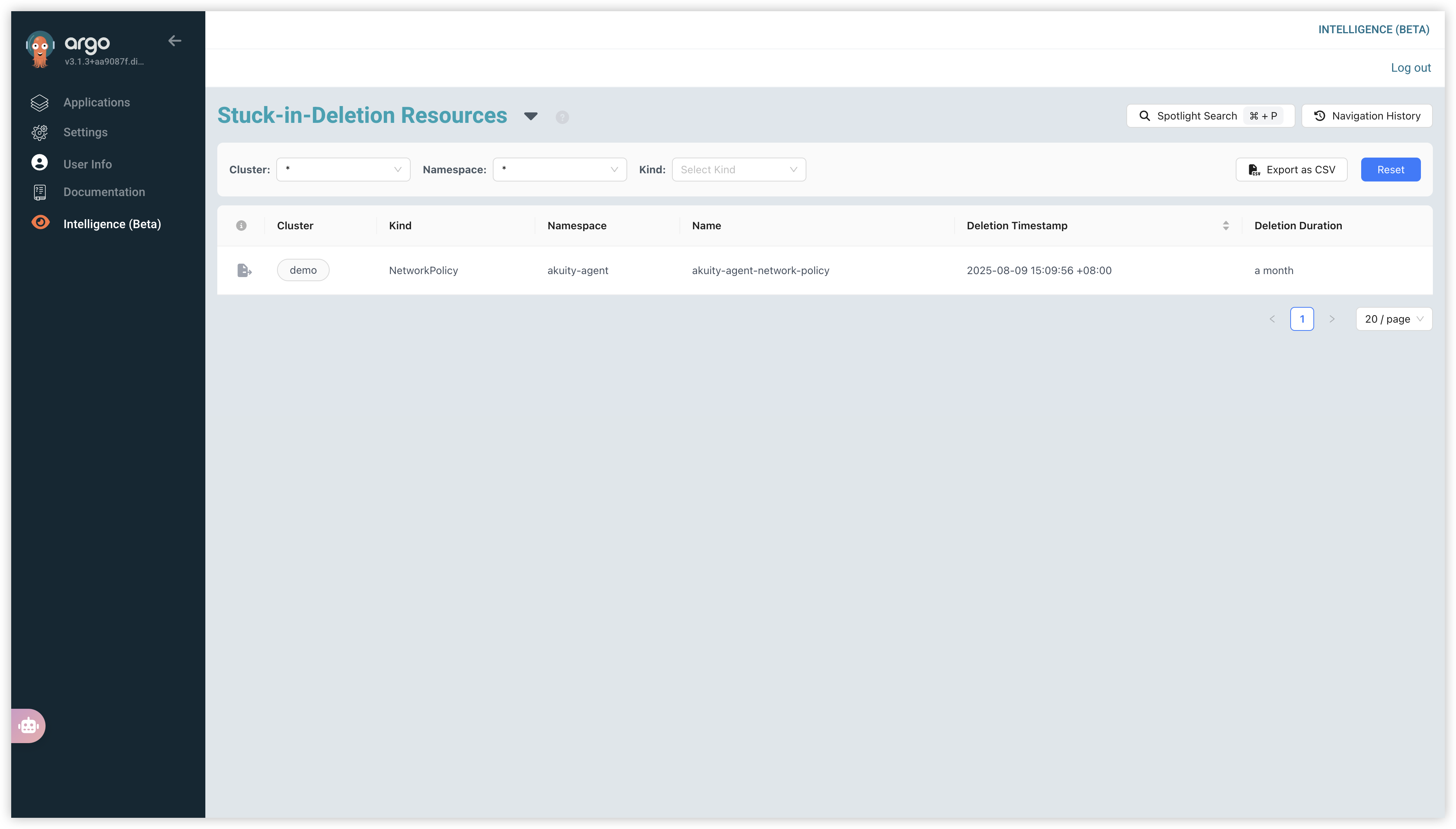Viewport: 1456px width, 829px height.
Task: Select Intelligence (Beta) sidebar item
Action: [x=112, y=224]
